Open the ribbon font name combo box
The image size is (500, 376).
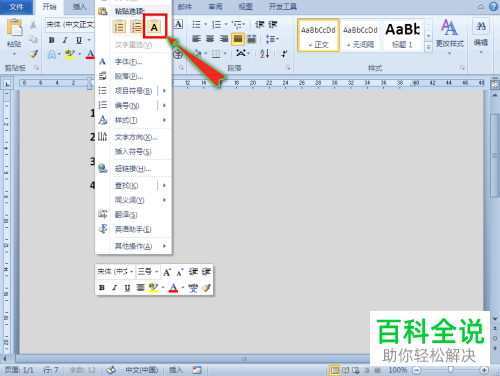click(70, 24)
